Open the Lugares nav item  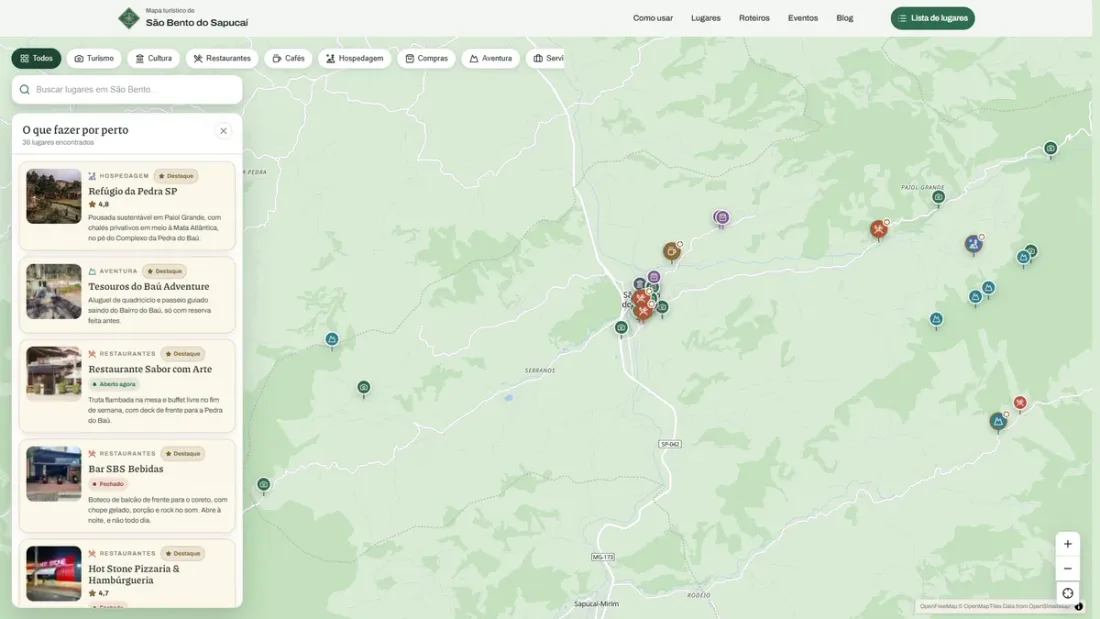(x=705, y=18)
